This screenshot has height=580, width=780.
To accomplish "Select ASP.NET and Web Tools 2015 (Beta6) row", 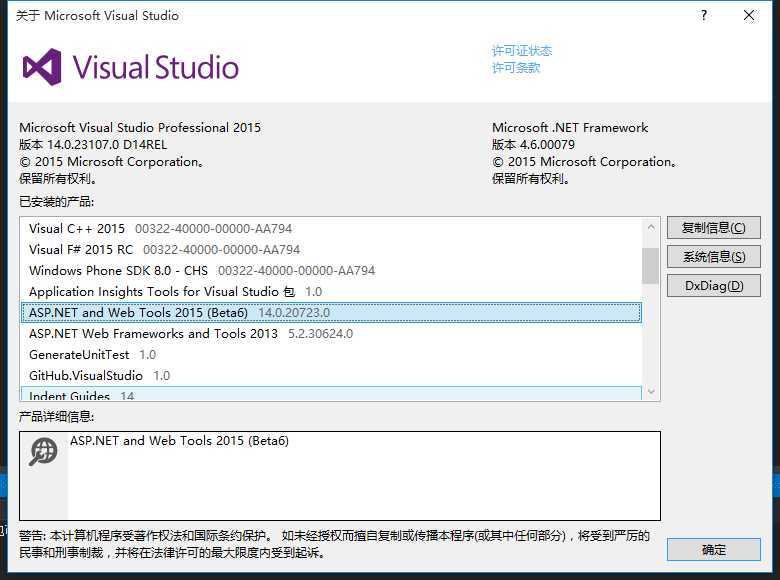I will point(331,312).
